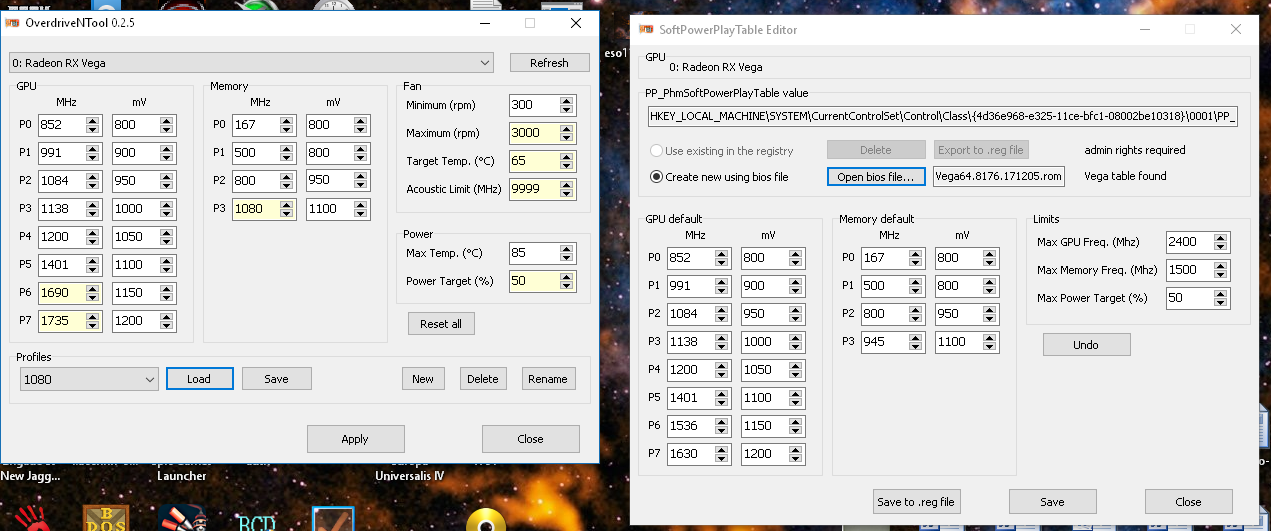
Task: Select the yellow disc desktop icon
Action: pyautogui.click(x=487, y=520)
